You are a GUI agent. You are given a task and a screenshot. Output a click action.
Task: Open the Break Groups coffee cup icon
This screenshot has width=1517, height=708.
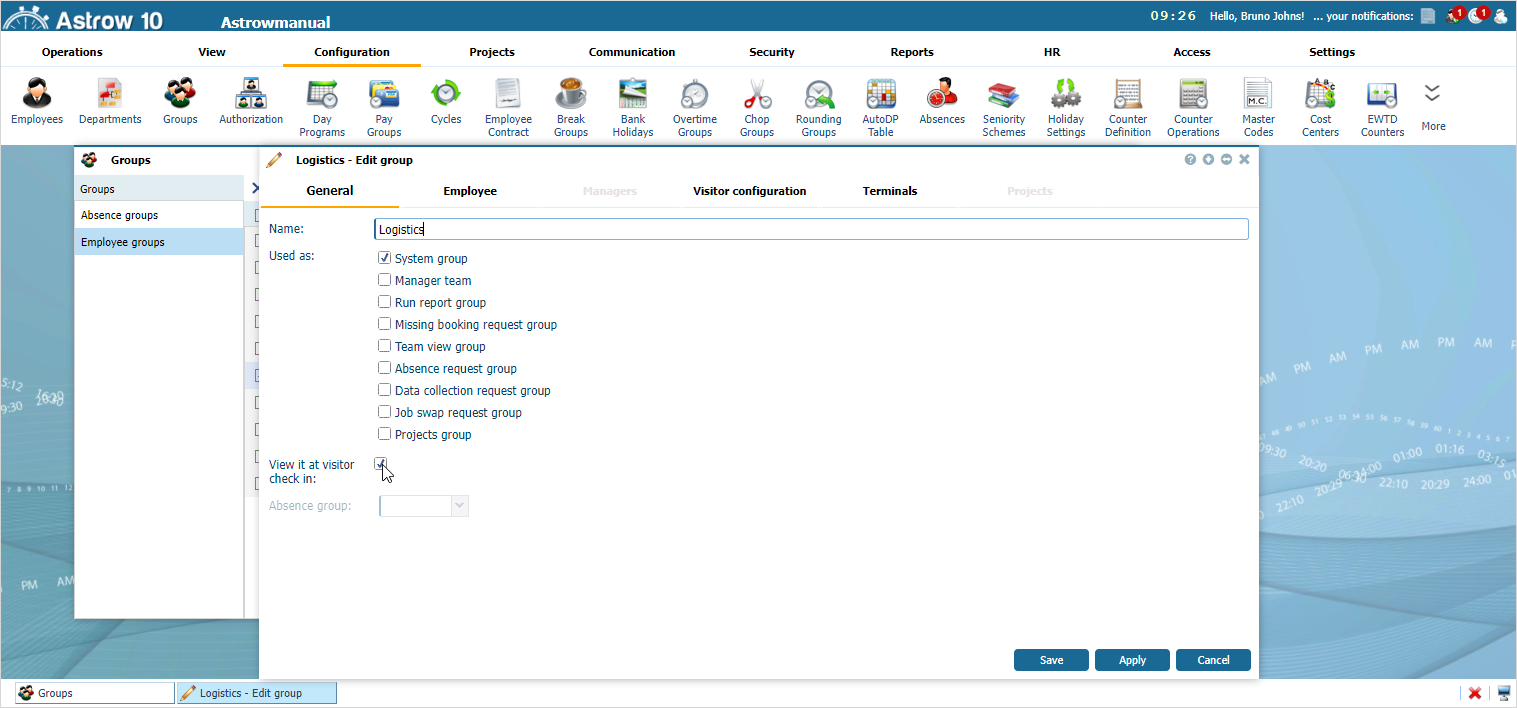click(570, 96)
